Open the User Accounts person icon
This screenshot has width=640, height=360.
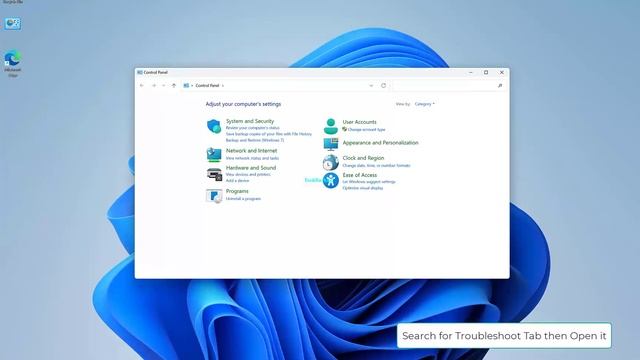coord(331,126)
